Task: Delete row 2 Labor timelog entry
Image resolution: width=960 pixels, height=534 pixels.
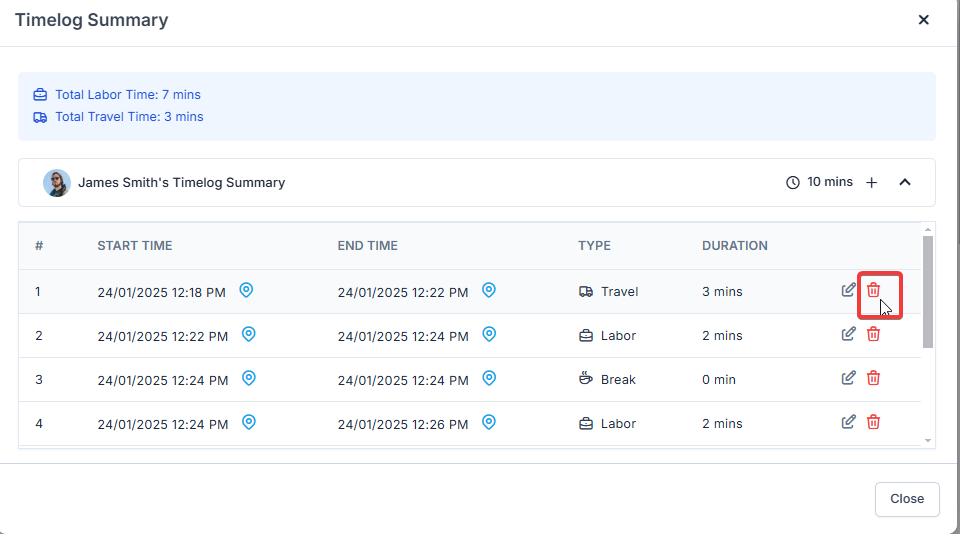Action: click(x=873, y=334)
